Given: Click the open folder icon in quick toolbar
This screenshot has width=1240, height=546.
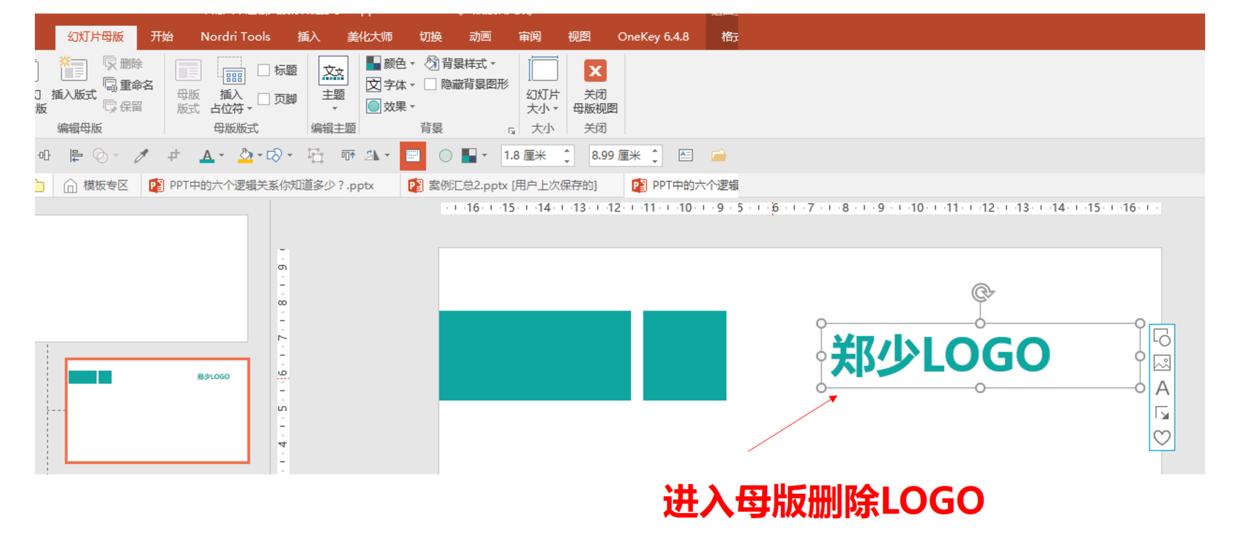Looking at the screenshot, I should [718, 156].
